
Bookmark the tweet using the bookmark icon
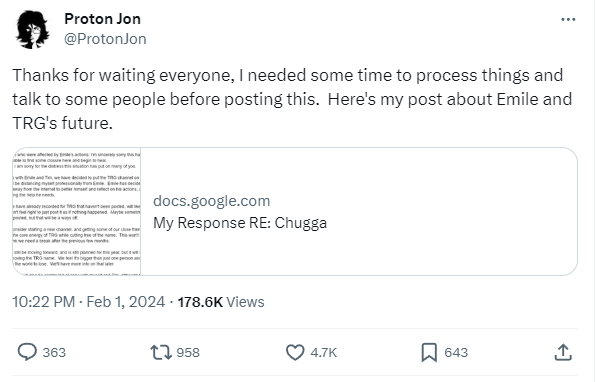[429, 352]
